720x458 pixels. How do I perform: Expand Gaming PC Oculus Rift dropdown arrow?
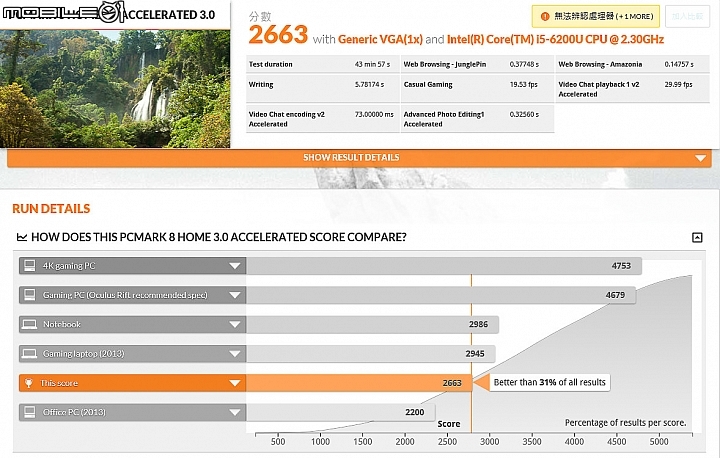point(235,295)
